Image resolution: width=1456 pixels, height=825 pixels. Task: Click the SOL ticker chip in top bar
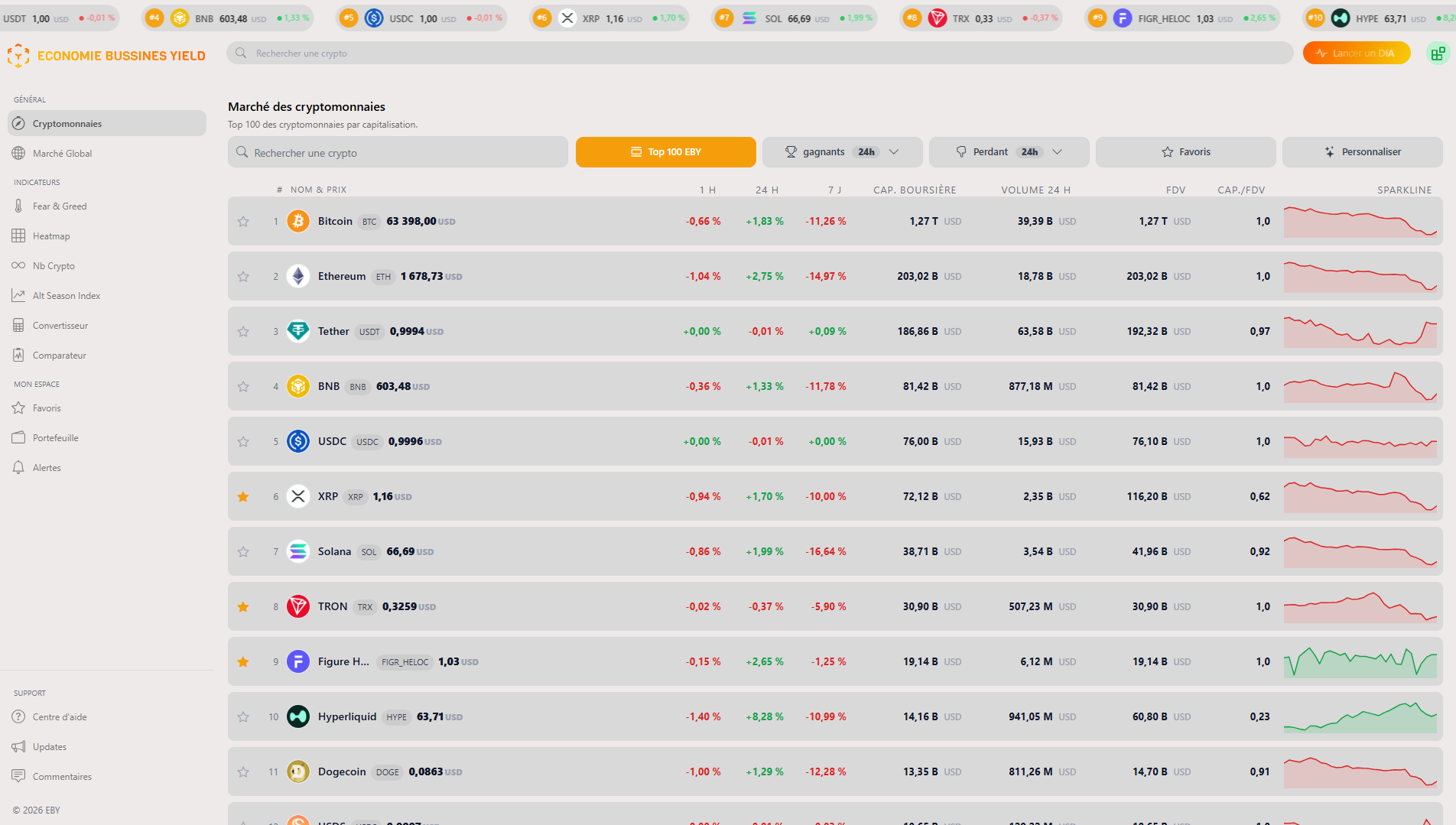(795, 18)
